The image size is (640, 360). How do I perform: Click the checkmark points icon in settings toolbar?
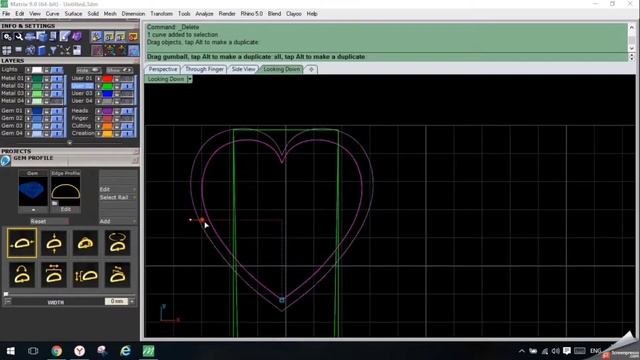[65, 50]
